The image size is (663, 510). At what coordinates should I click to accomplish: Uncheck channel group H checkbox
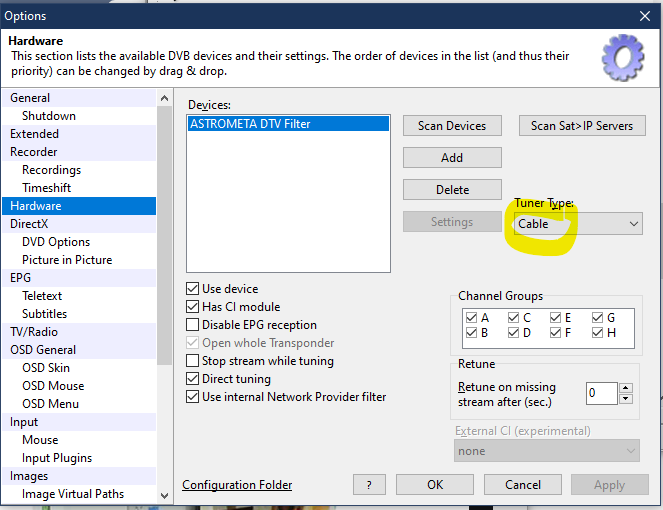tap(597, 332)
